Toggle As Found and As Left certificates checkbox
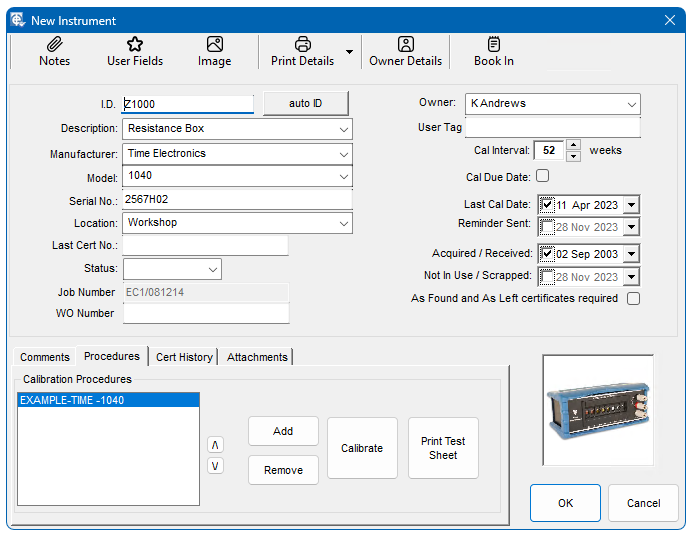 click(633, 298)
